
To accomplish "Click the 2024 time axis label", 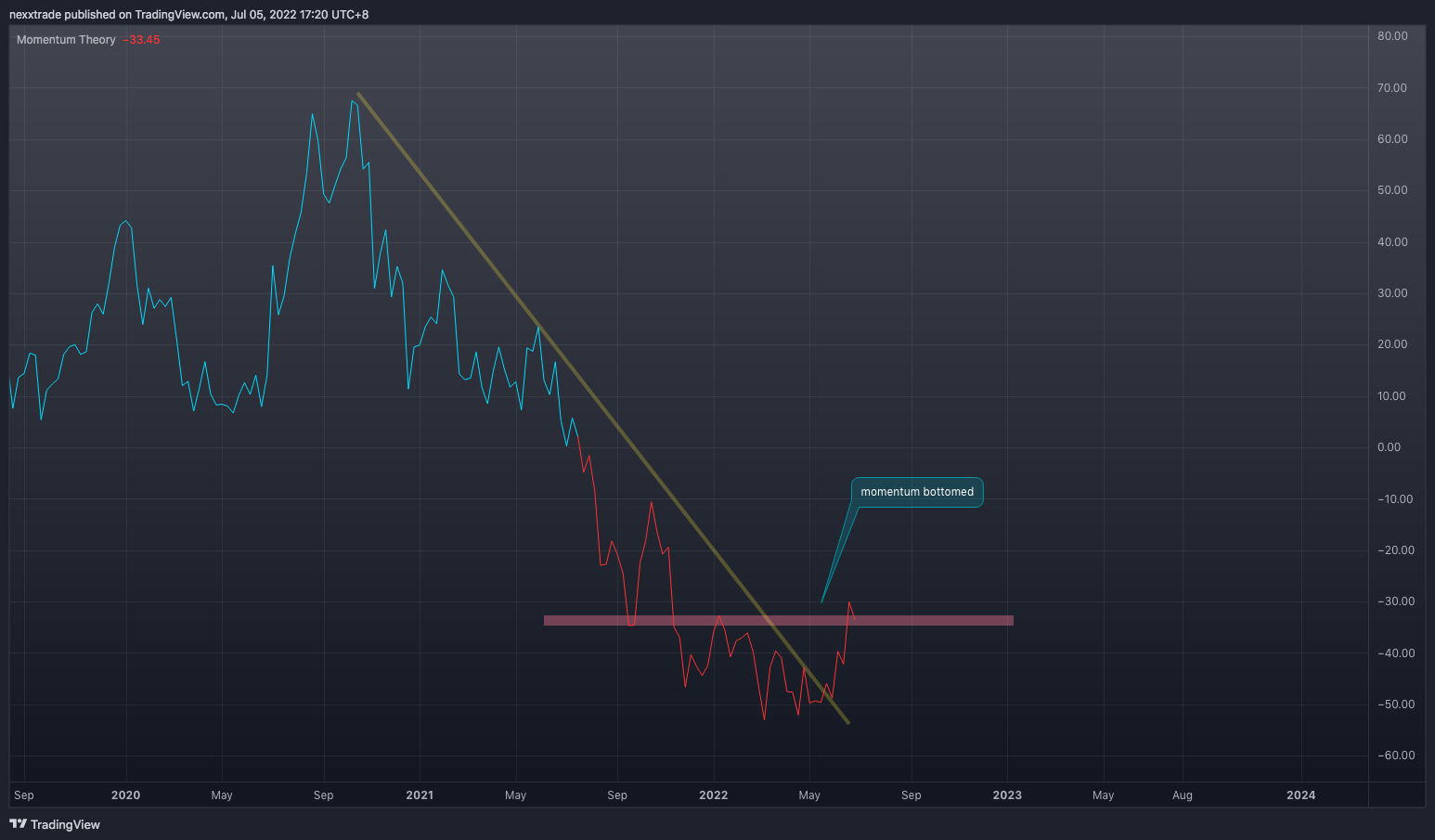I will click(x=1300, y=795).
